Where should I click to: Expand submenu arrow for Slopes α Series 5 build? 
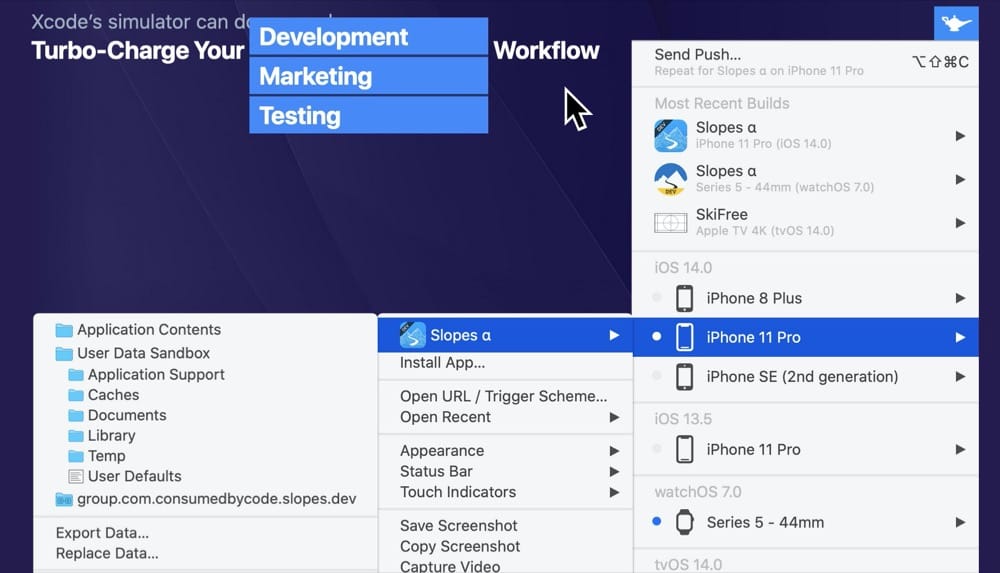click(960, 179)
